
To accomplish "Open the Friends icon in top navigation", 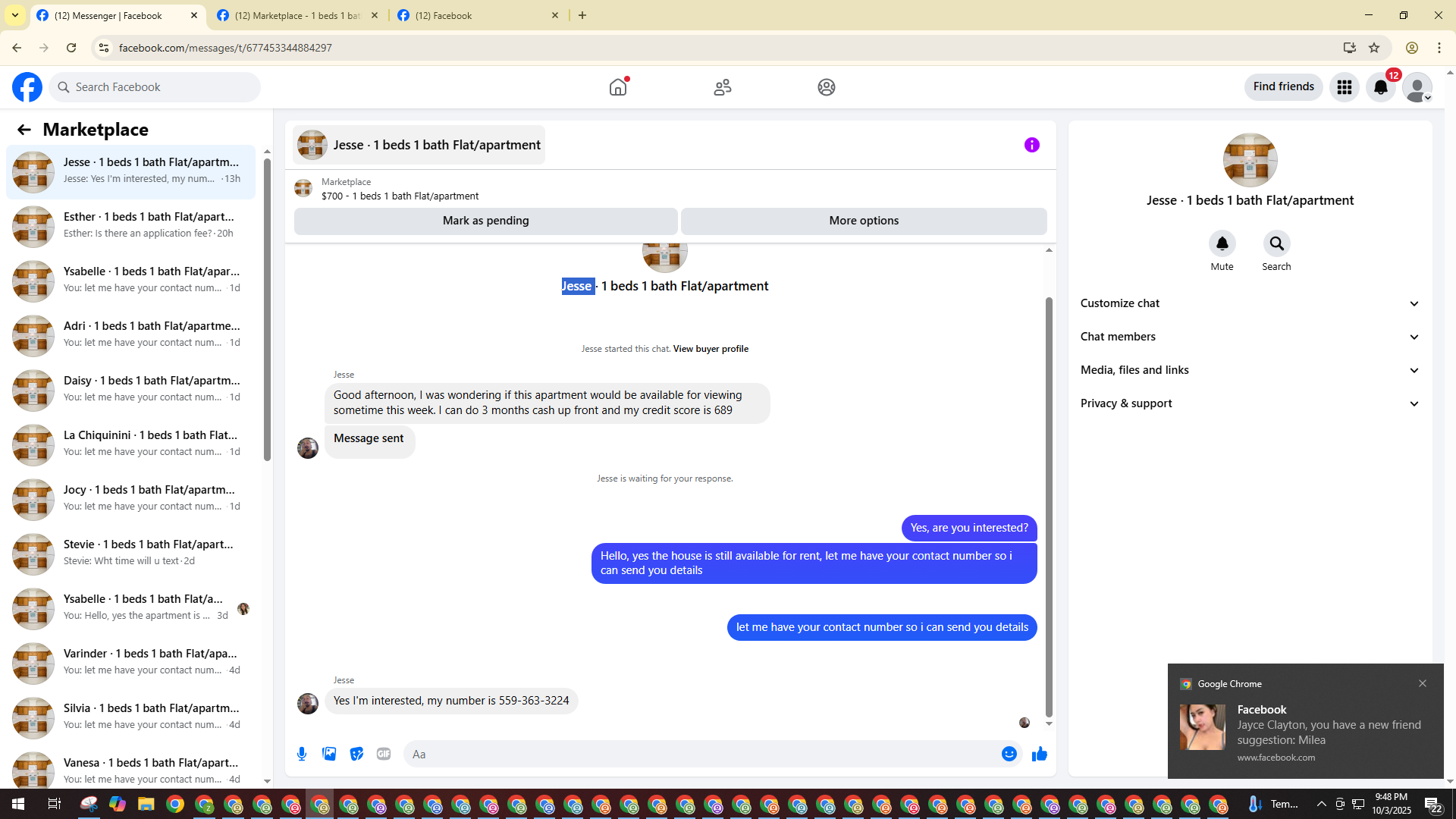I will (x=723, y=87).
